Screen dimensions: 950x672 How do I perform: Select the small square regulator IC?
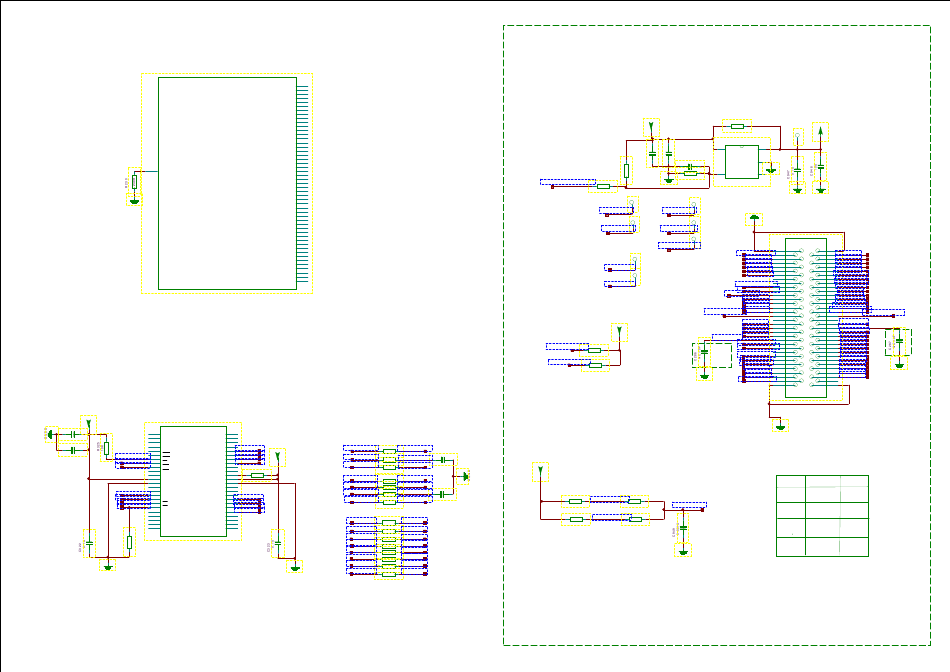(742, 162)
